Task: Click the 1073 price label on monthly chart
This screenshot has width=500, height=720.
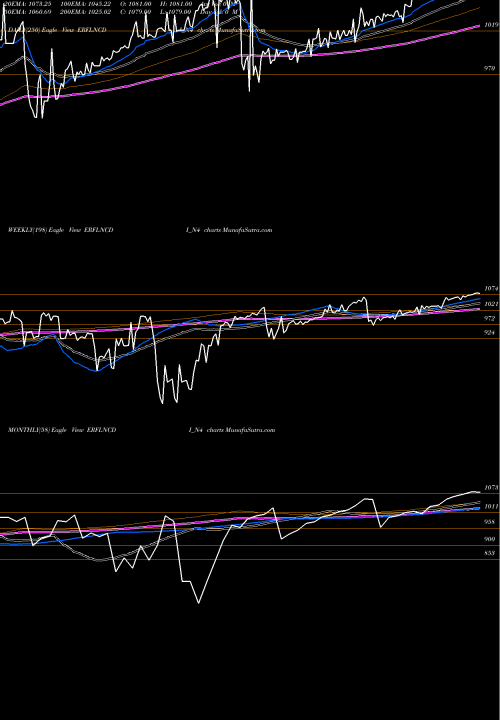Action: point(491,488)
